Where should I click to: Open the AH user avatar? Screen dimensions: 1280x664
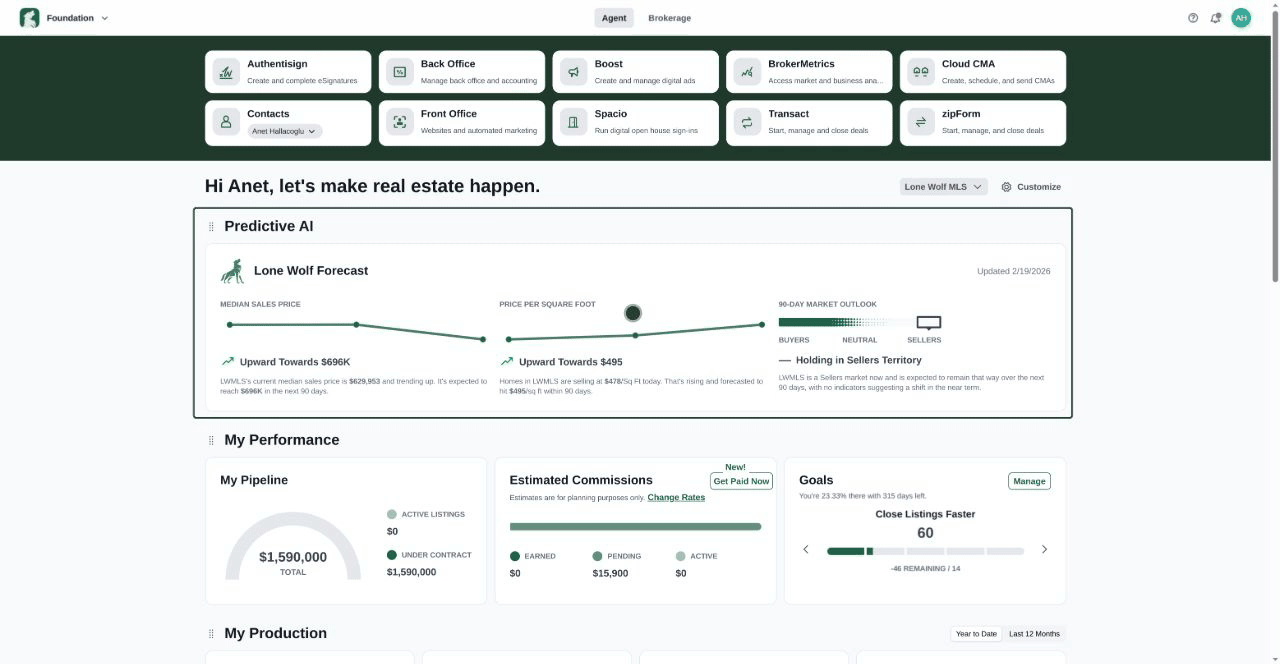(1241, 18)
